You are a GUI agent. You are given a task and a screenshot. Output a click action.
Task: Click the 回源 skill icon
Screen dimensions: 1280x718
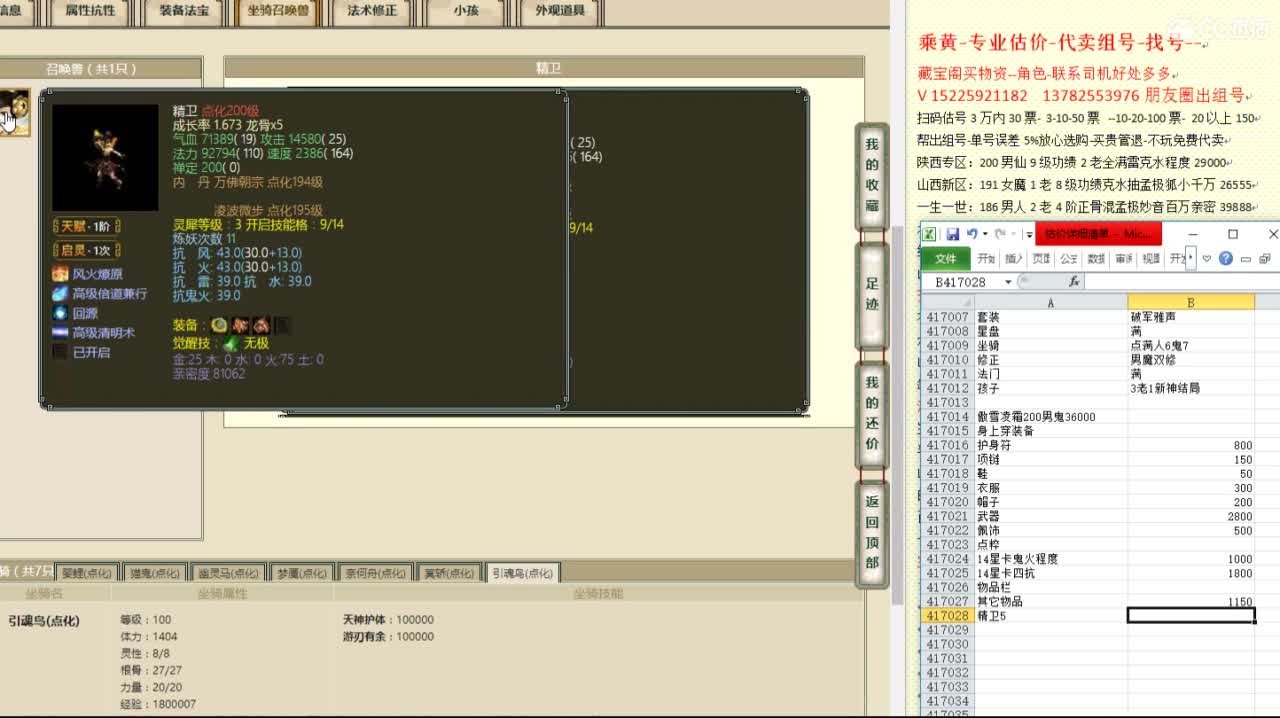[x=60, y=313]
